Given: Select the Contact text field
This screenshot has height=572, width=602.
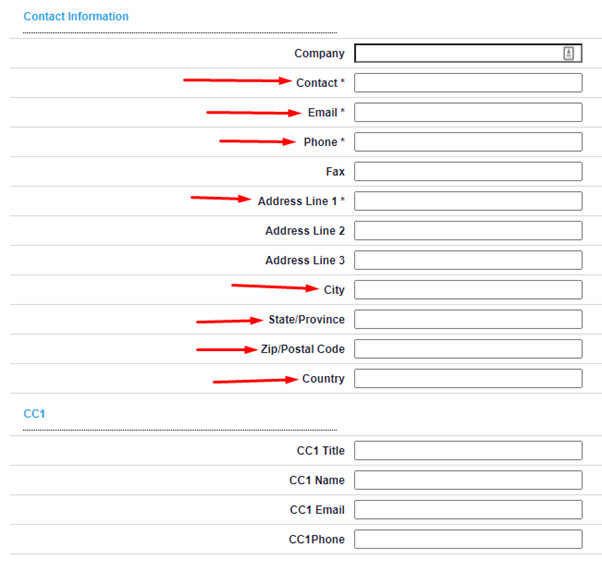Looking at the screenshot, I should coord(468,83).
